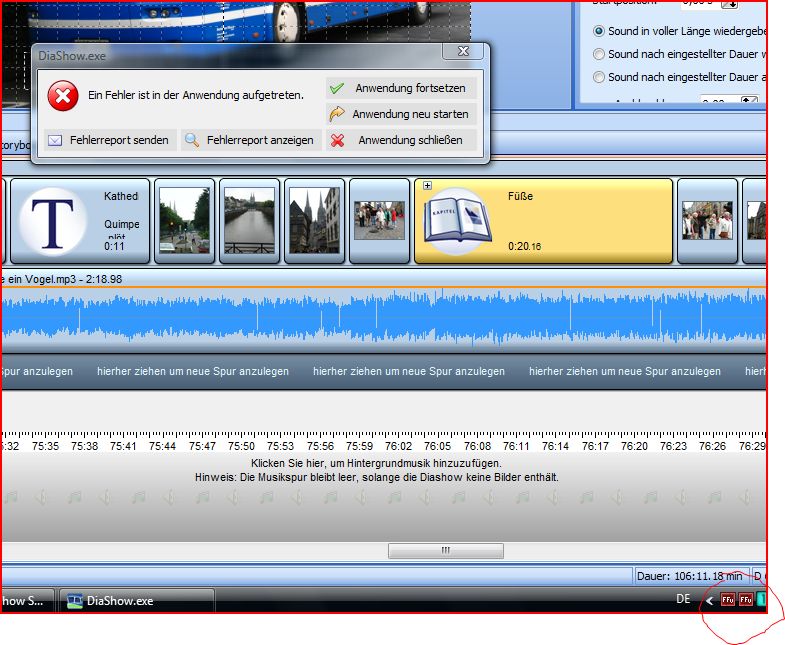Send error report via 'Fehlerreport senden'
The width and height of the screenshot is (785, 645).
point(108,140)
